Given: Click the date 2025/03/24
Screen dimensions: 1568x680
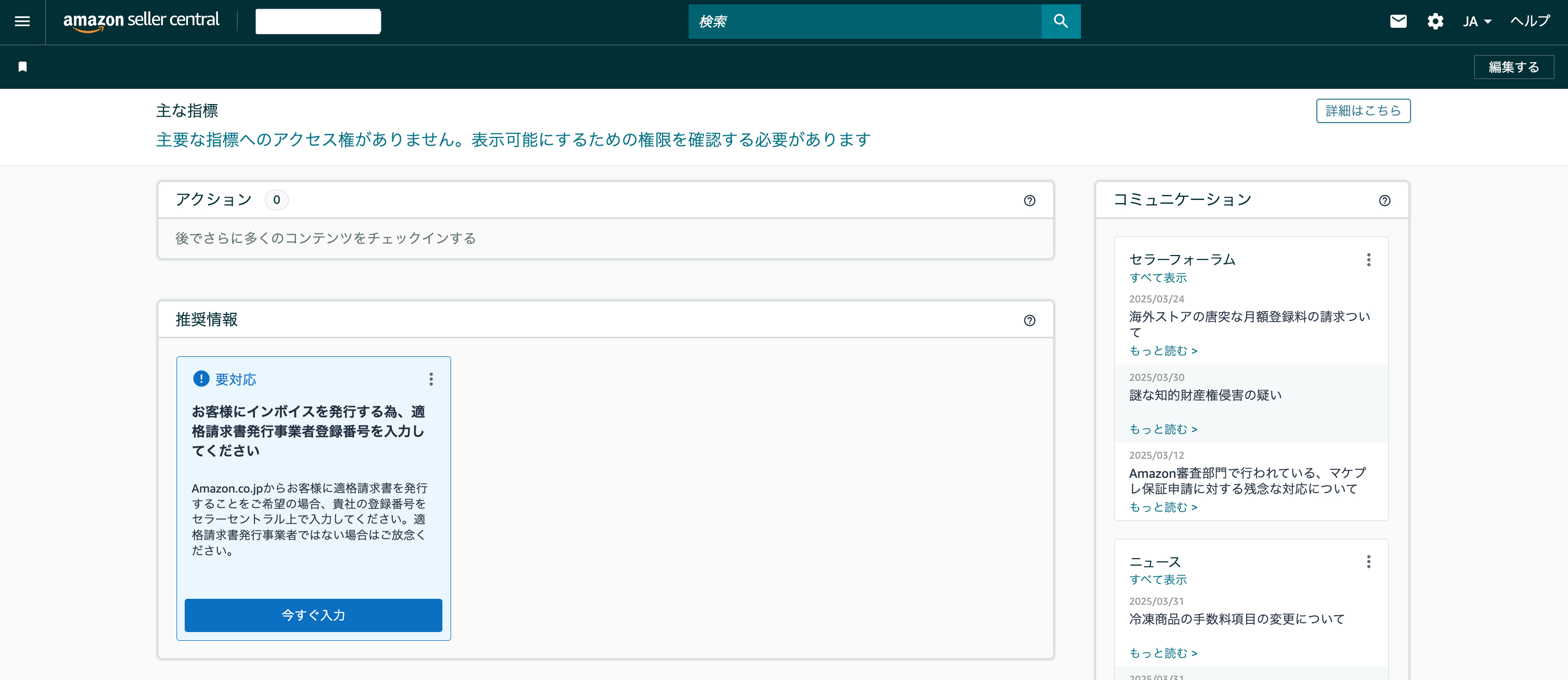Looking at the screenshot, I should [1157, 299].
